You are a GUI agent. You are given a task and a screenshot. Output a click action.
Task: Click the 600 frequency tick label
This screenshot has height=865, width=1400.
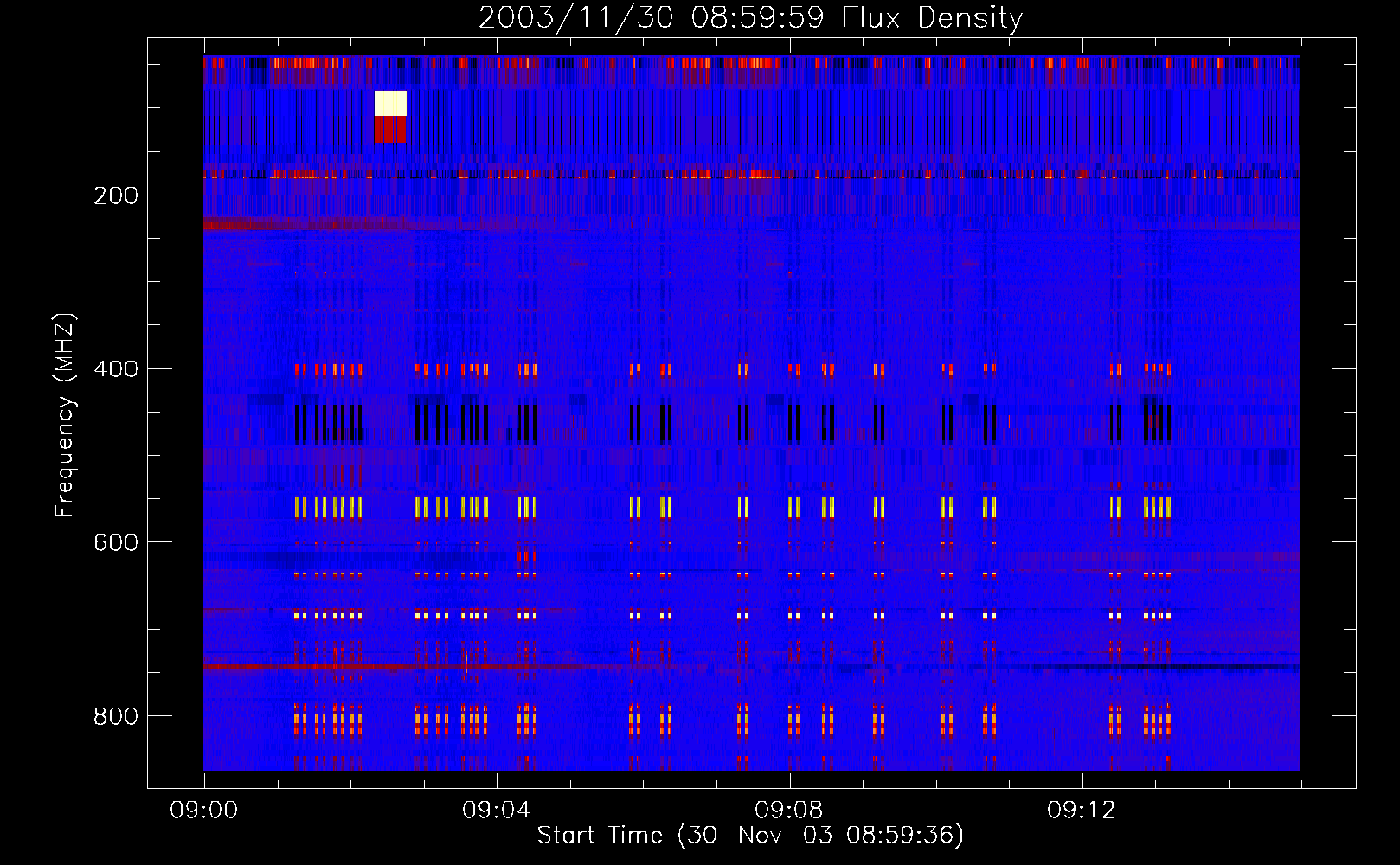point(116,542)
